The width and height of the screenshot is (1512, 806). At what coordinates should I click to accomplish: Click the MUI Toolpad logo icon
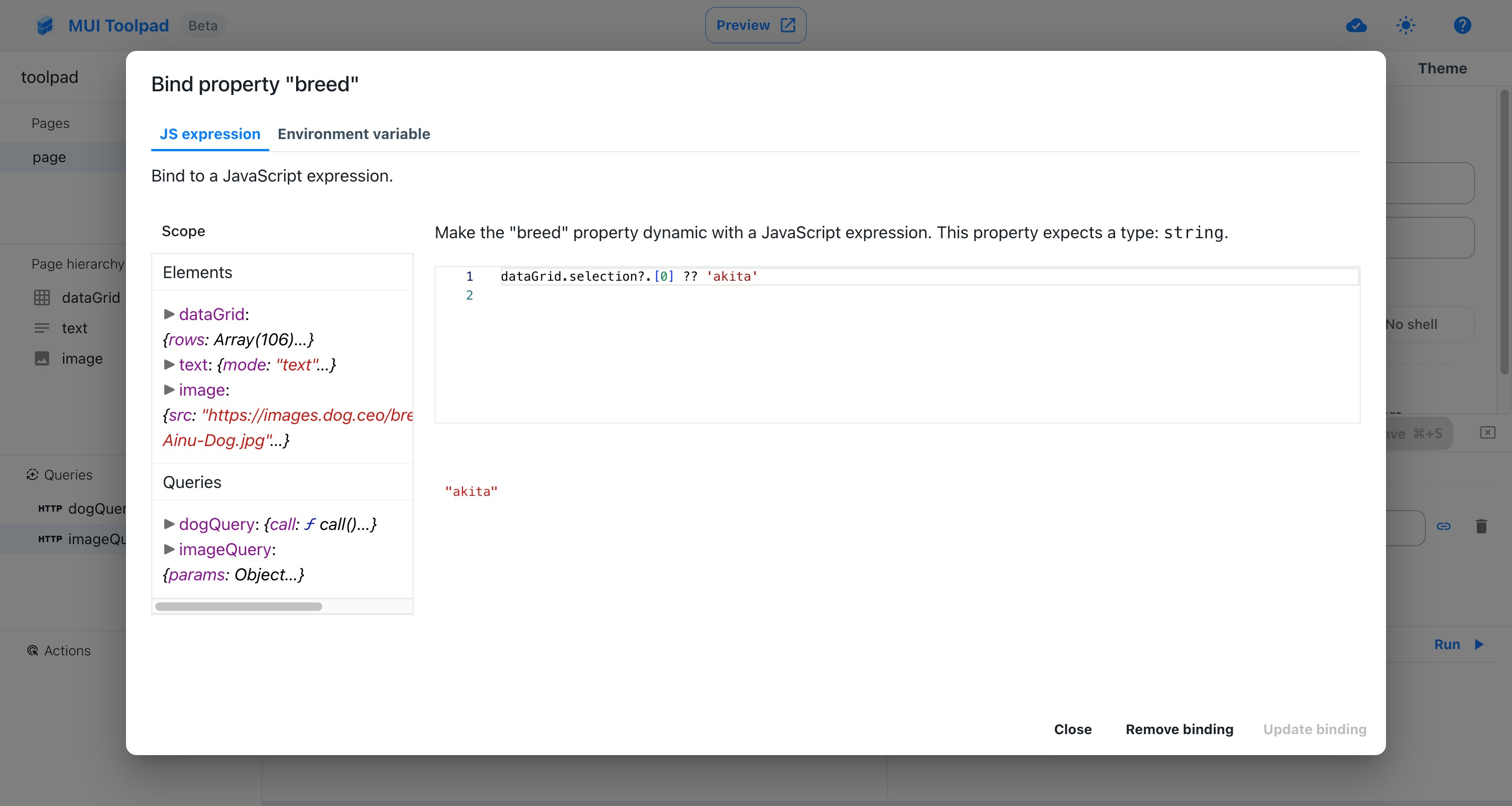tap(45, 25)
